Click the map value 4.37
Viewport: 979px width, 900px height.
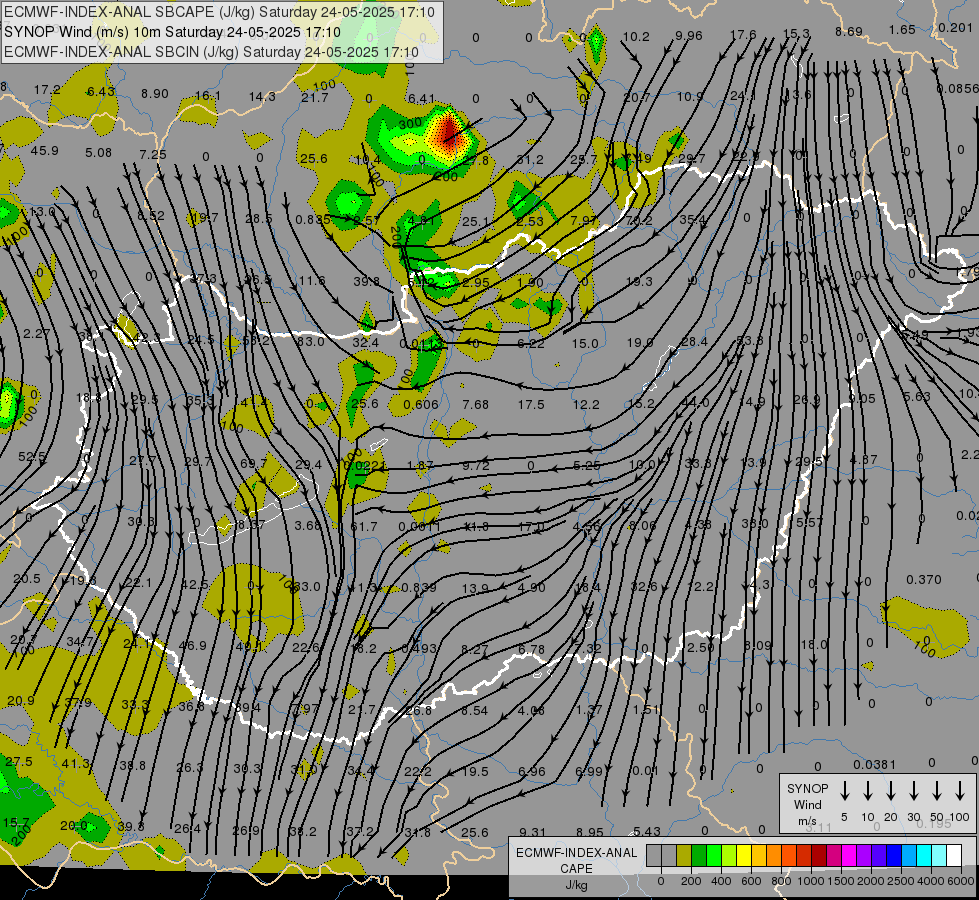coord(864,459)
